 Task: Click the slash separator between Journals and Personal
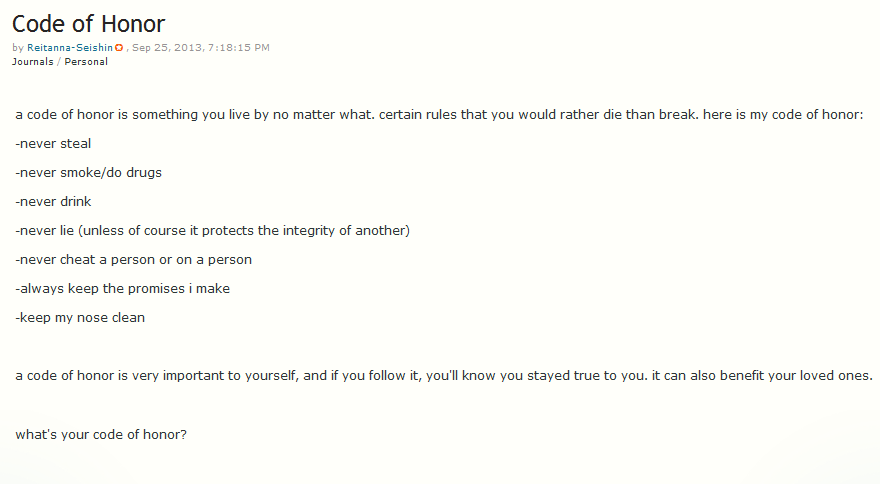(59, 62)
